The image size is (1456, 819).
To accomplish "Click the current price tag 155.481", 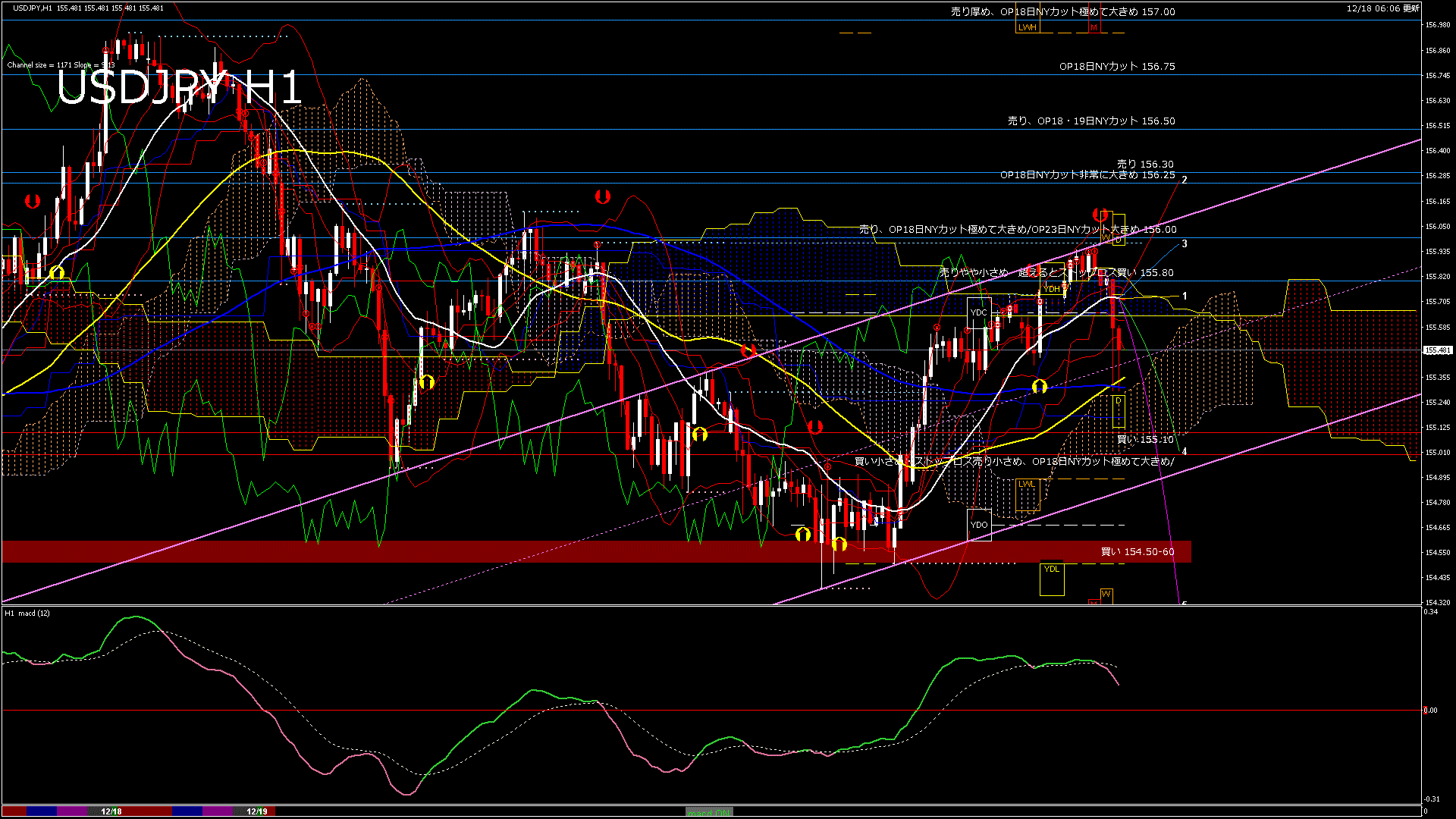I will tap(1437, 350).
